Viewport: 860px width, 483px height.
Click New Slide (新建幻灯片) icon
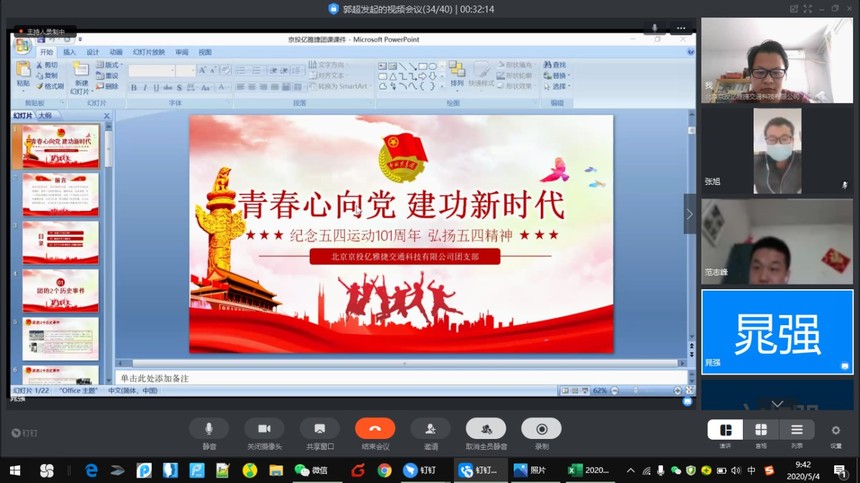(81, 70)
